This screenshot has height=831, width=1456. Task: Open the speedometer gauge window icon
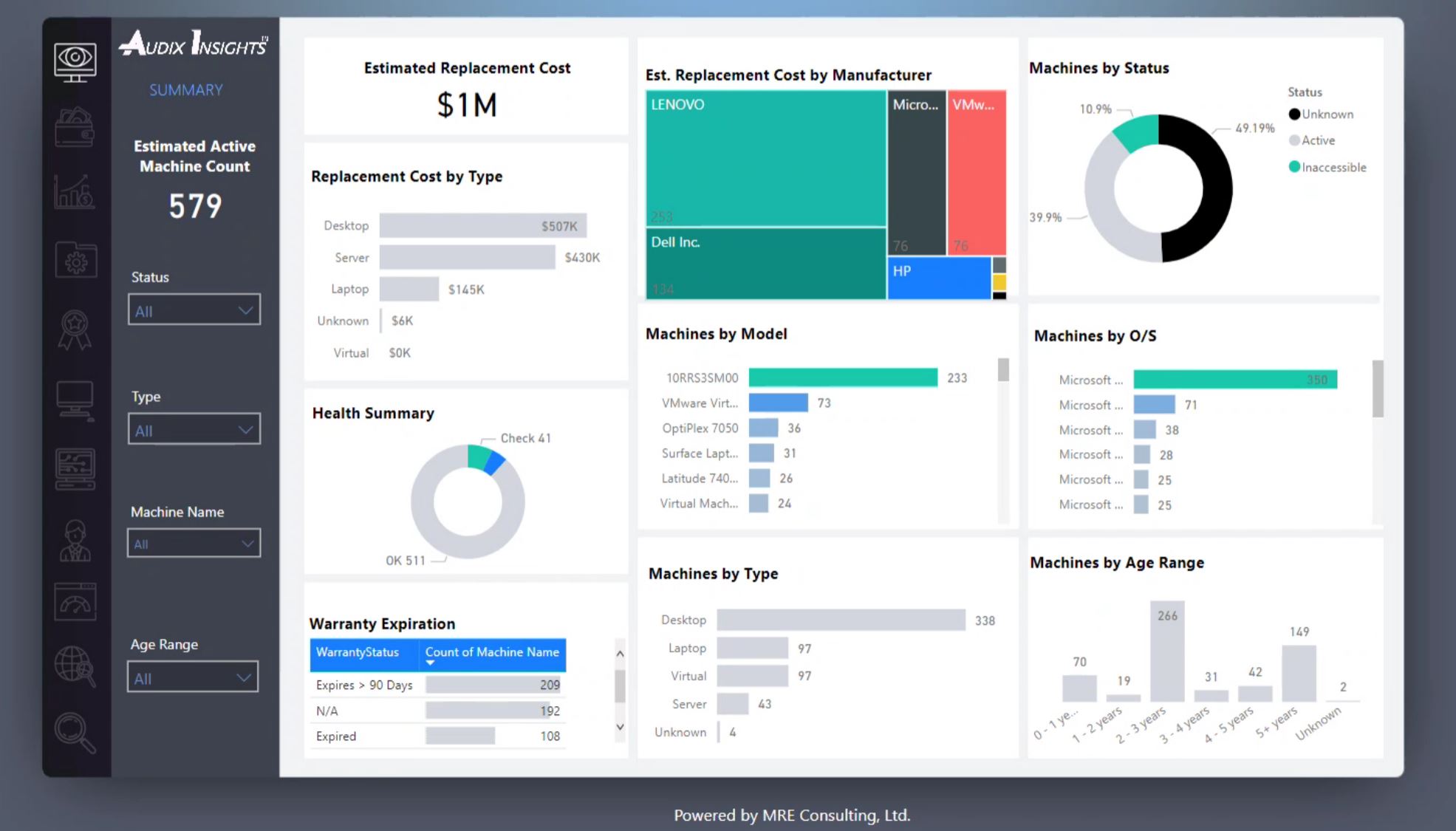pyautogui.click(x=75, y=601)
